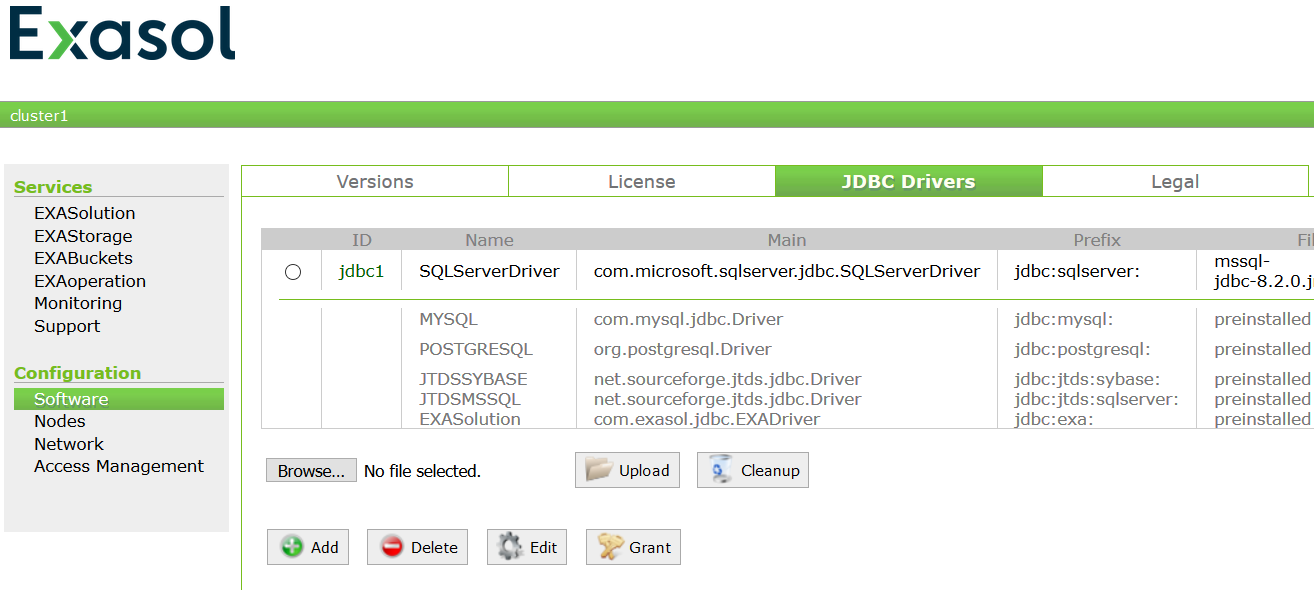Click the Add button label
Viewport: 1314px width, 590px height.
pos(325,548)
